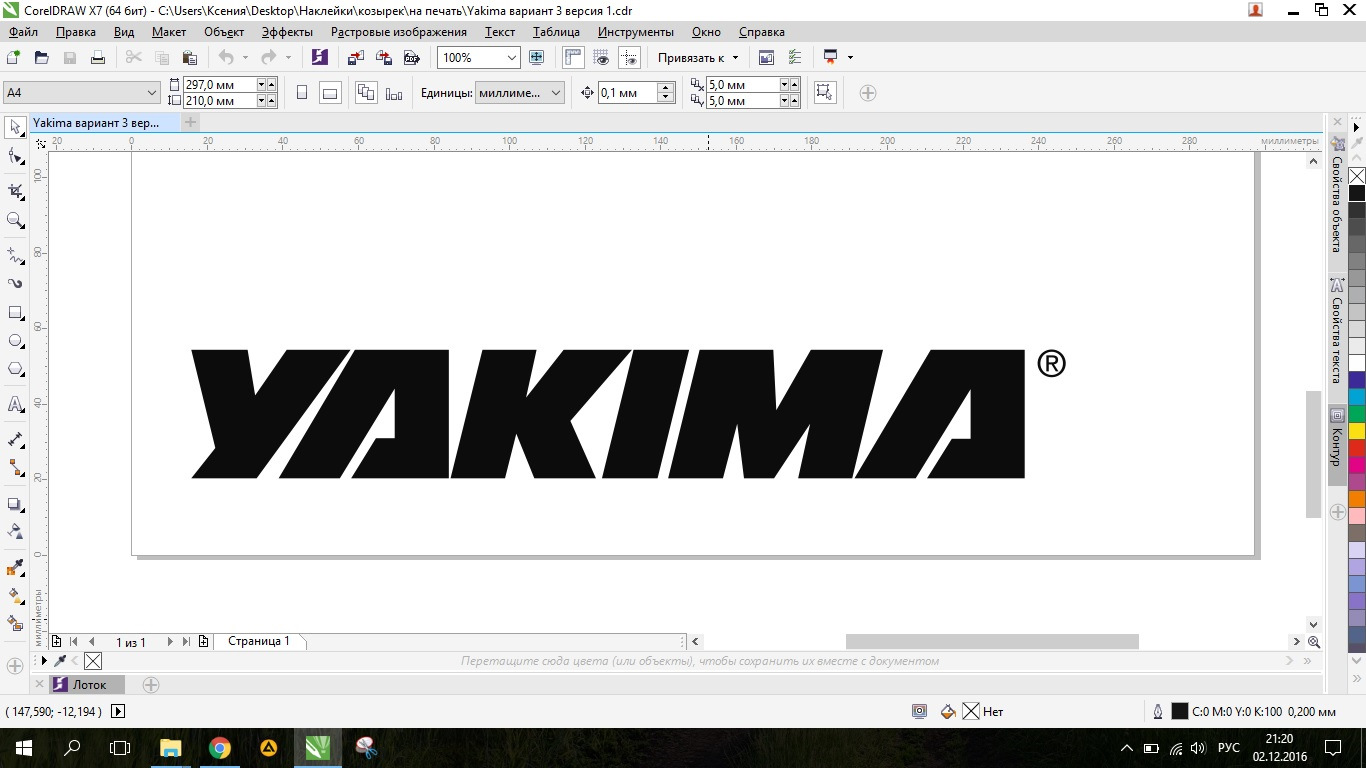
Task: Export the document
Action: (x=383, y=57)
